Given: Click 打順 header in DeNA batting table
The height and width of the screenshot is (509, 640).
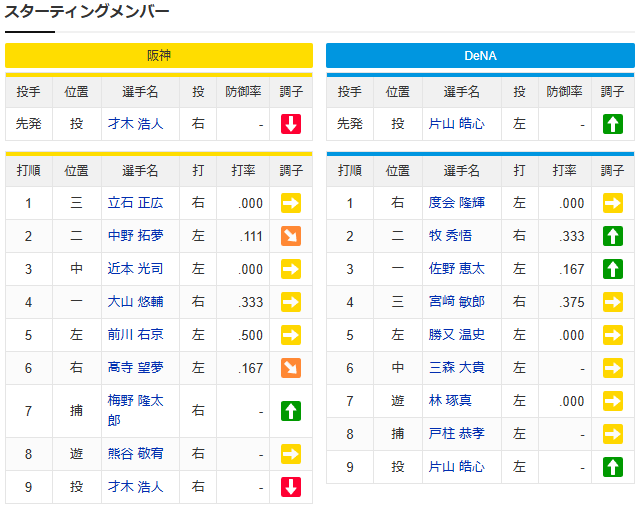Looking at the screenshot, I should (x=350, y=171).
